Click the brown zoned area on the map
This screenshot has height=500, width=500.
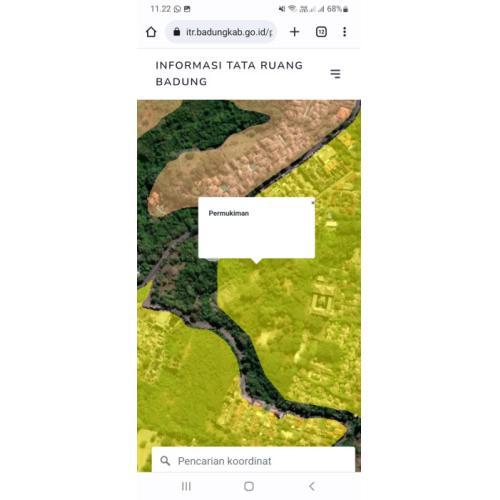click(x=233, y=160)
